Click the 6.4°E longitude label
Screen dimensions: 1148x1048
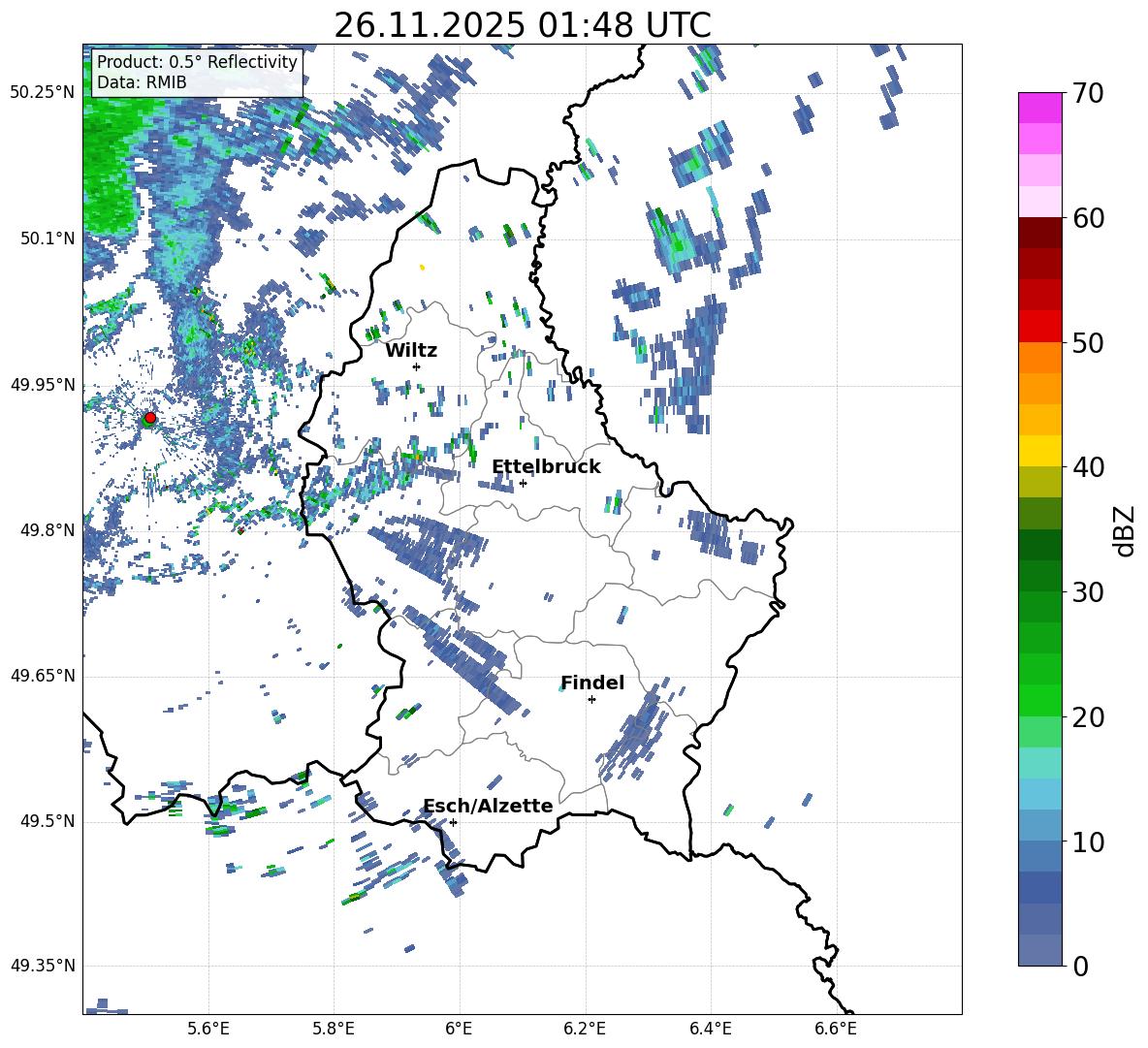tap(710, 1029)
